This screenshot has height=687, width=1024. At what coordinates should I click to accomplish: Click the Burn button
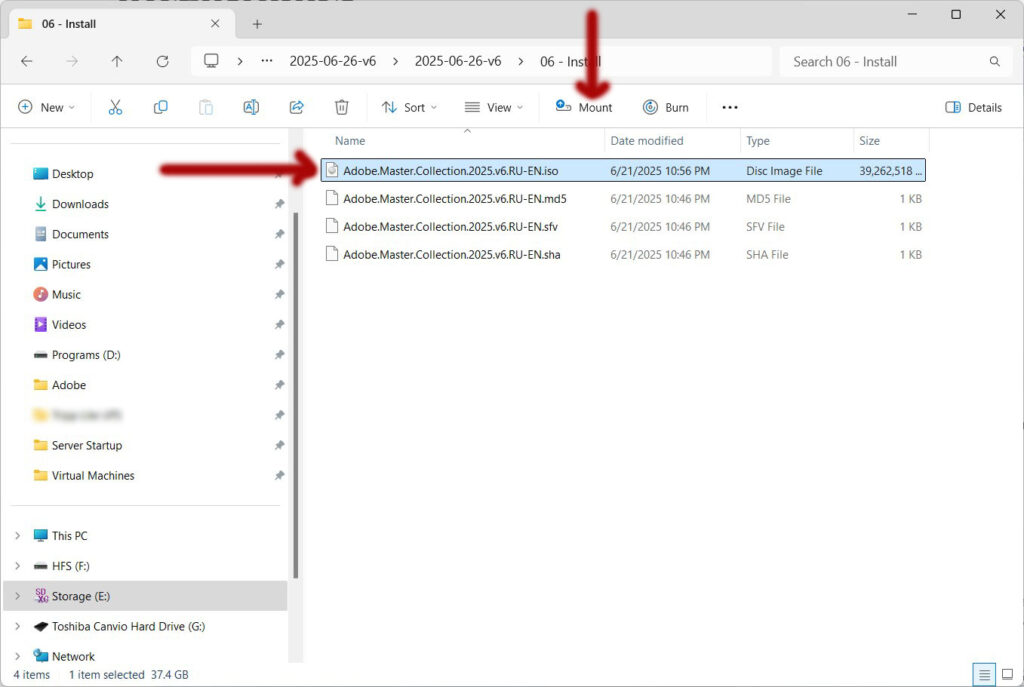pos(665,107)
